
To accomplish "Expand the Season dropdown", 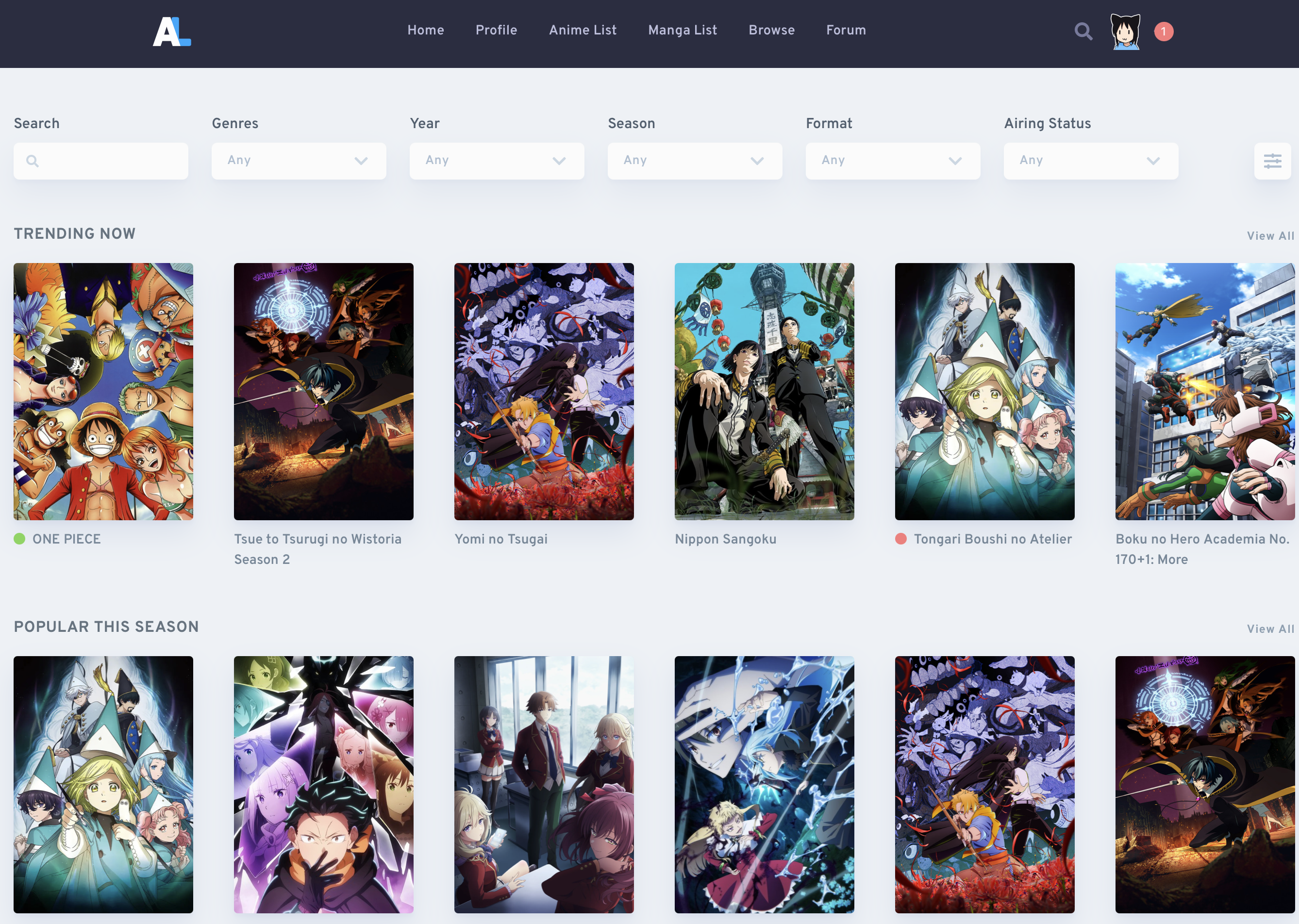I will pyautogui.click(x=695, y=161).
